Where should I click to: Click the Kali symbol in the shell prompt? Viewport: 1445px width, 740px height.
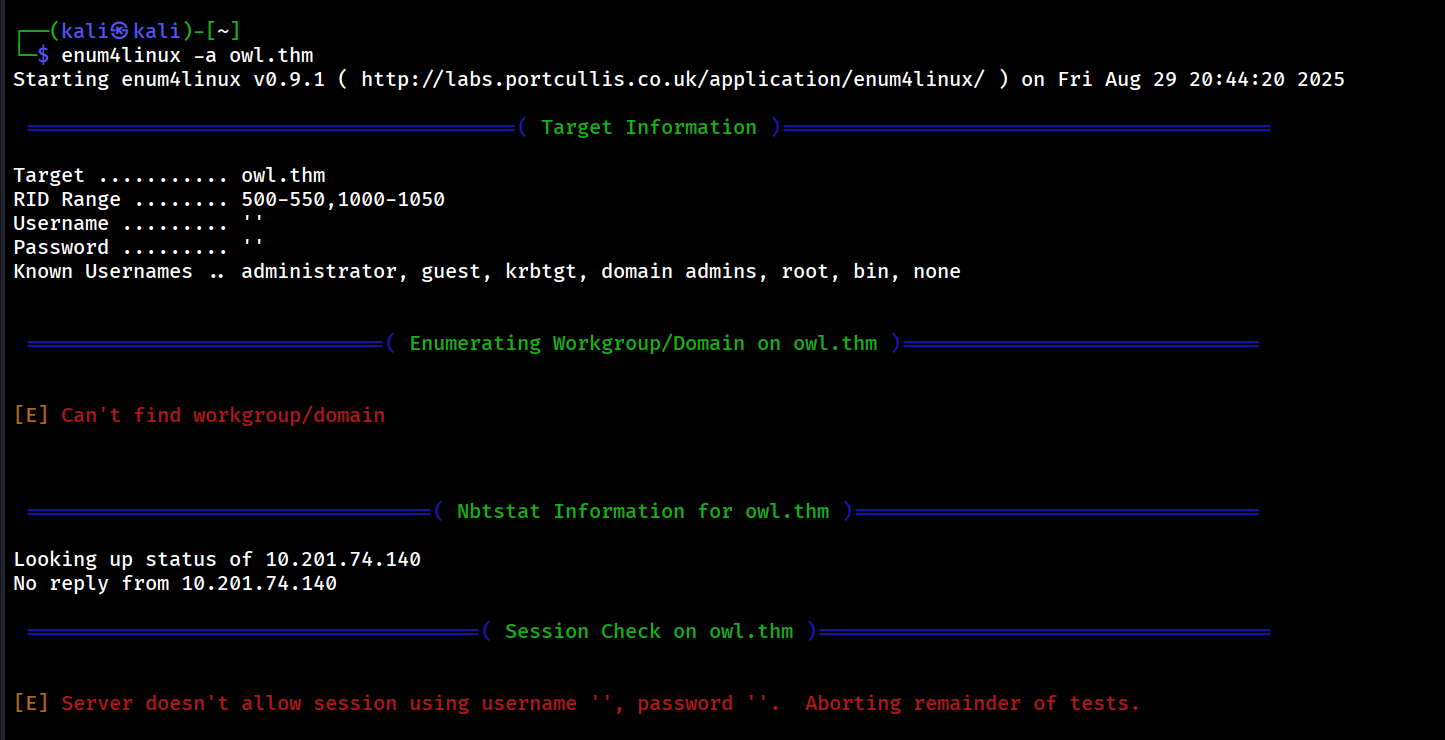pos(121,31)
